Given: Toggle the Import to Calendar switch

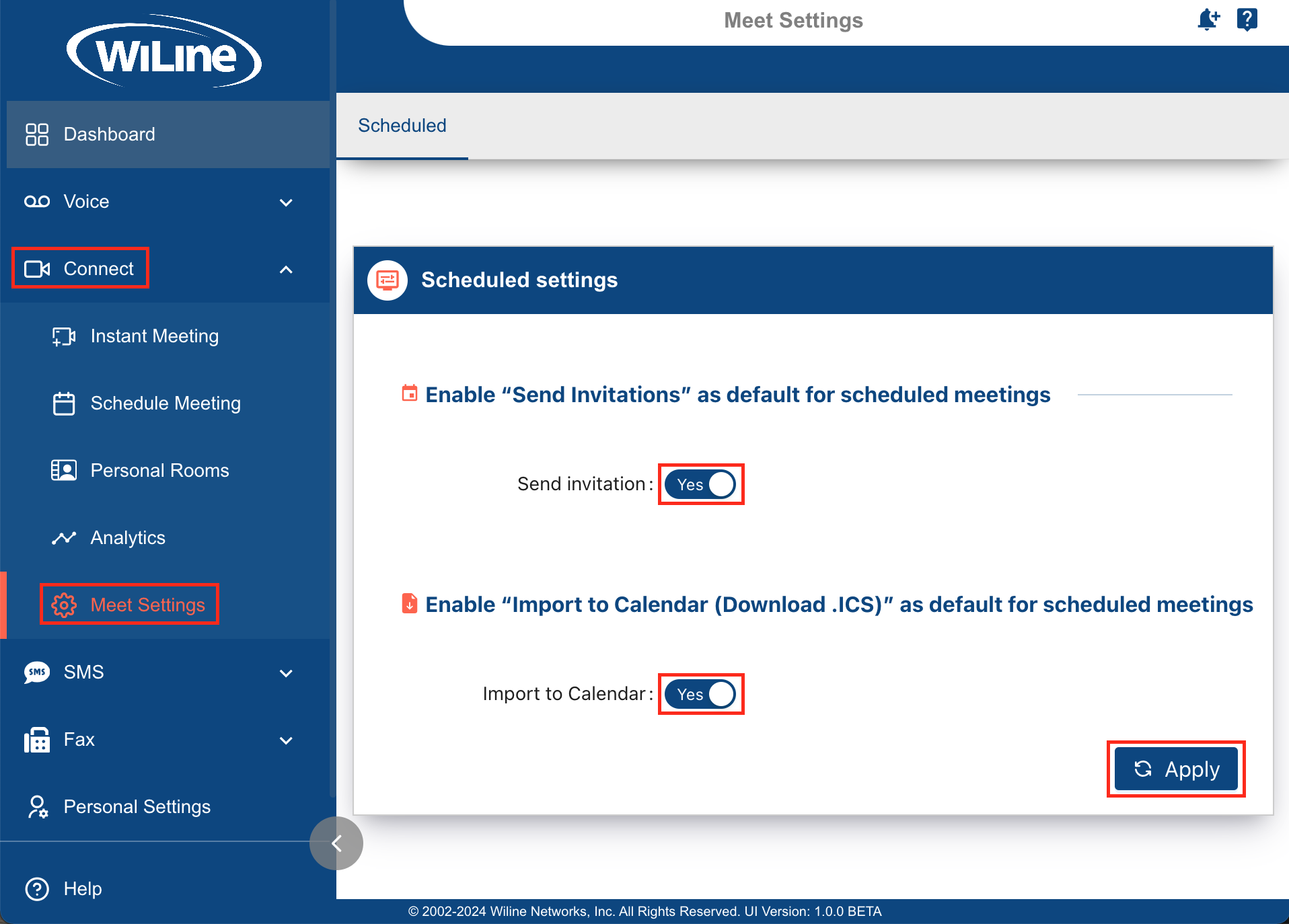Looking at the screenshot, I should pyautogui.click(x=700, y=694).
